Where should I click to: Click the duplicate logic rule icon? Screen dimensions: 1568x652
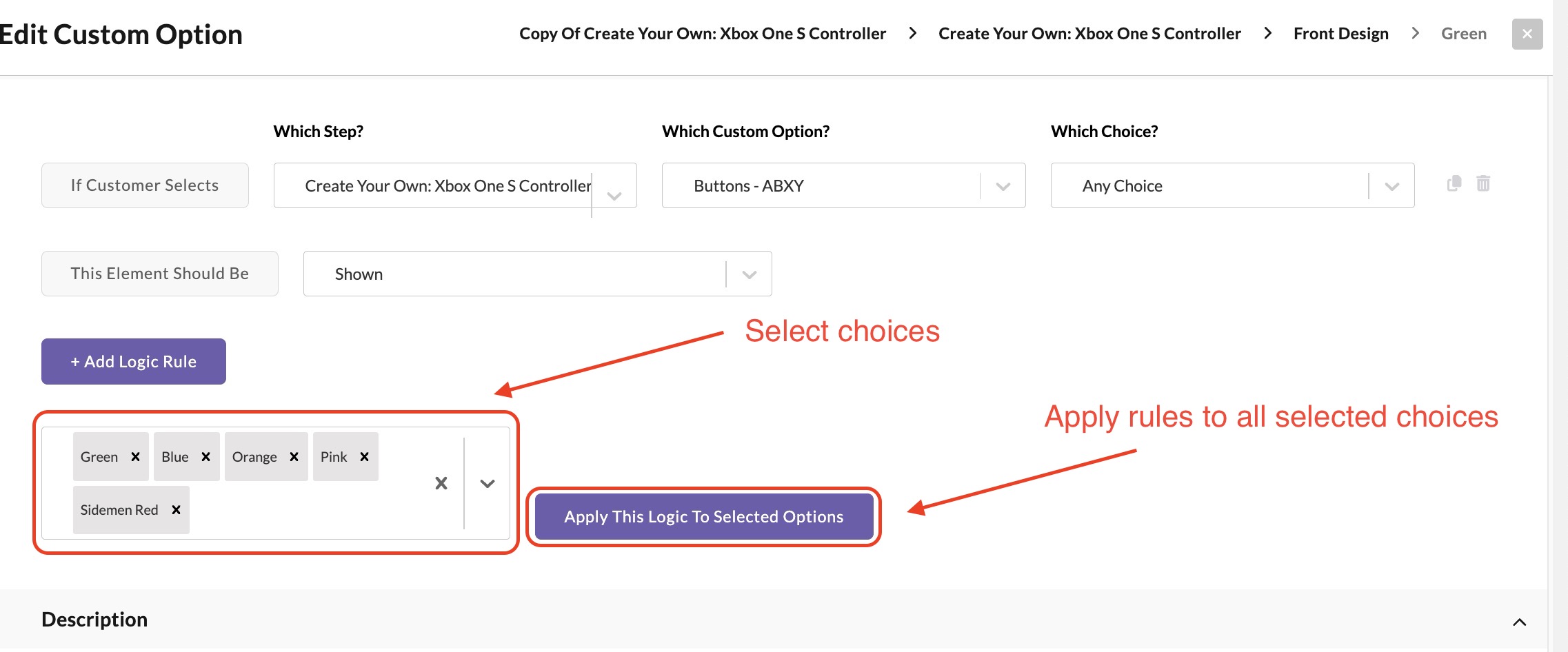[x=1454, y=183]
